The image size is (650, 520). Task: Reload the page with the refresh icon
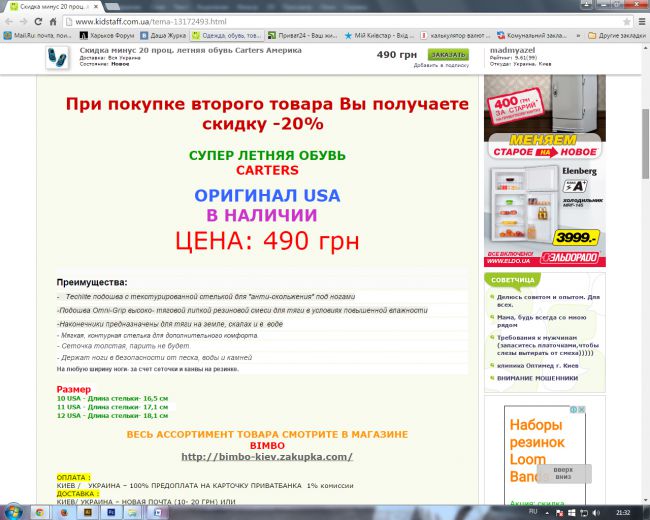point(39,21)
